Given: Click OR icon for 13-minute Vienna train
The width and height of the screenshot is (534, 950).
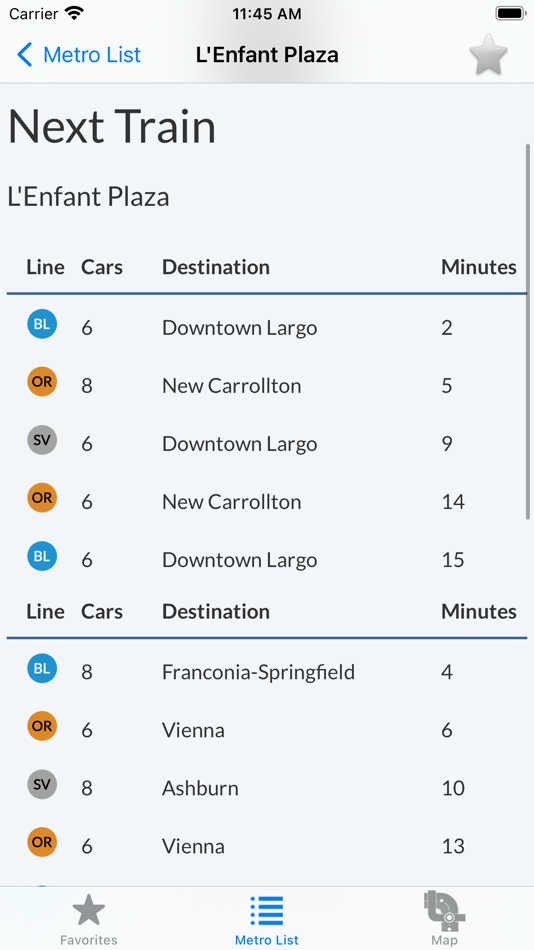Looking at the screenshot, I should tap(42, 842).
